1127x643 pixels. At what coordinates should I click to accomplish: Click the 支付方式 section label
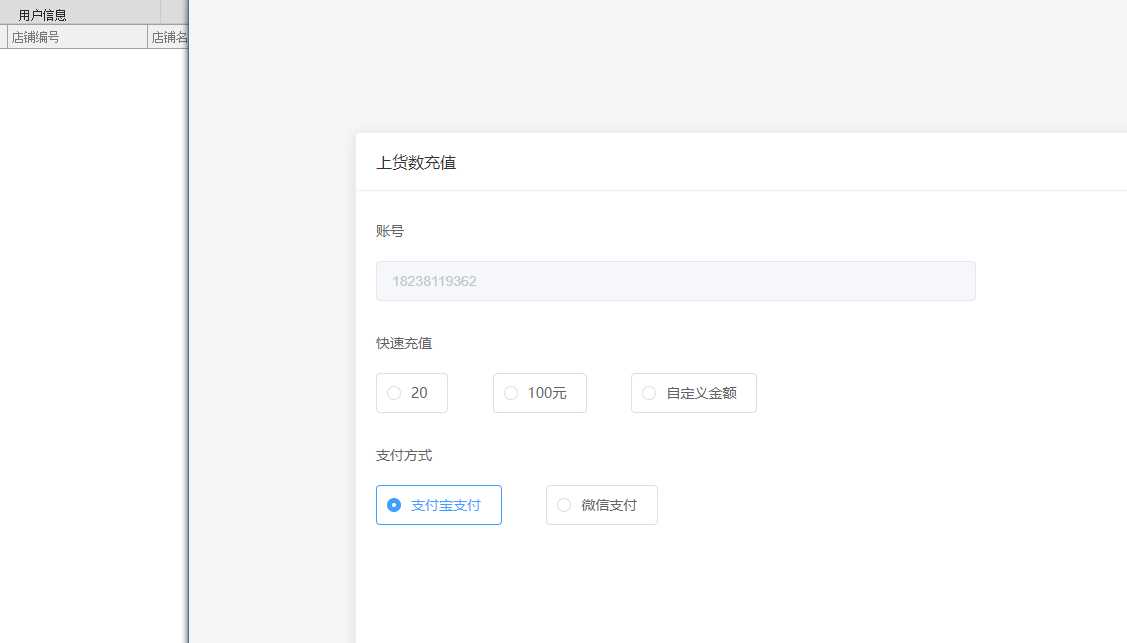(404, 455)
